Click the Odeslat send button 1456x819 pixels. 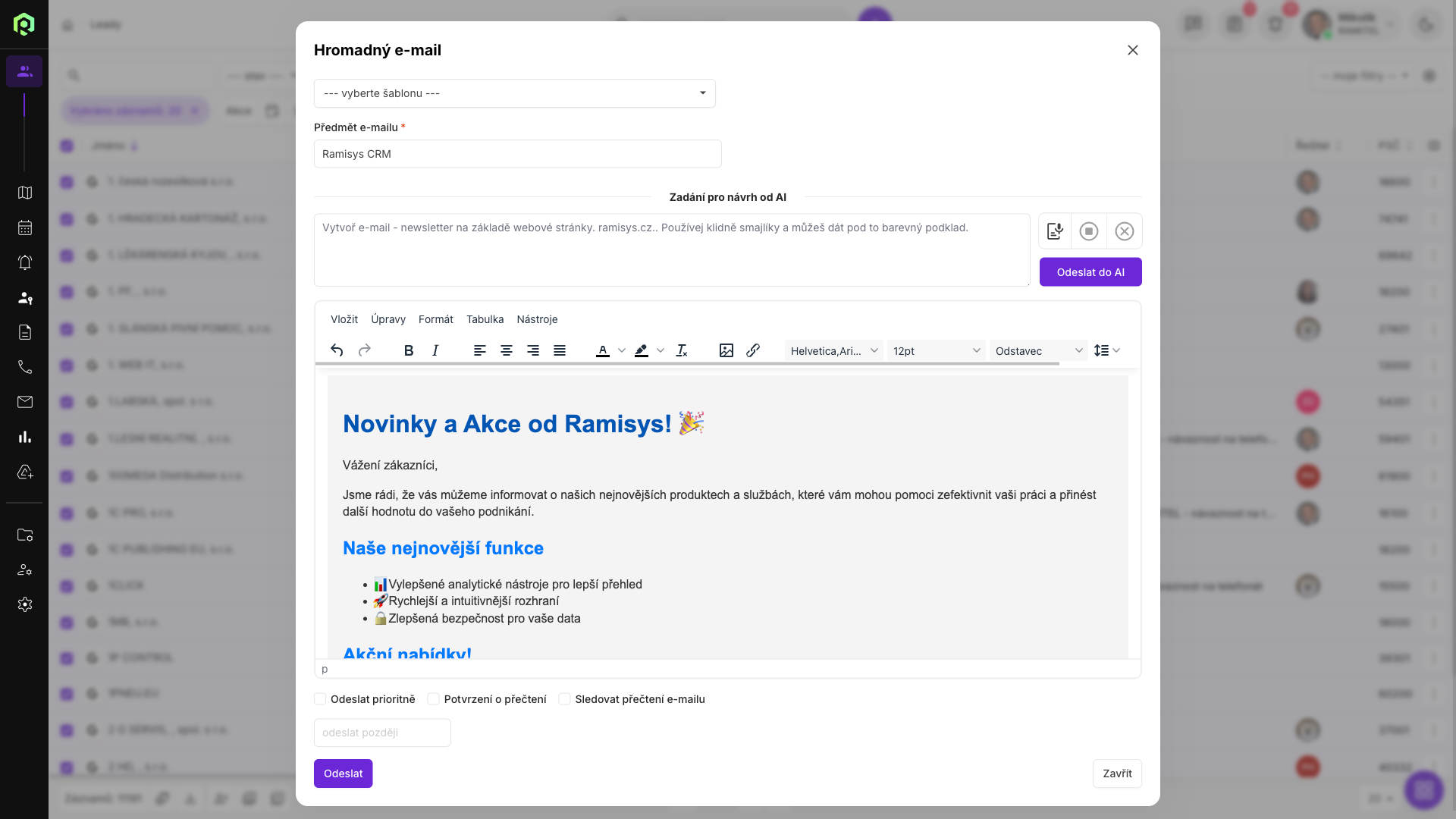click(x=344, y=773)
